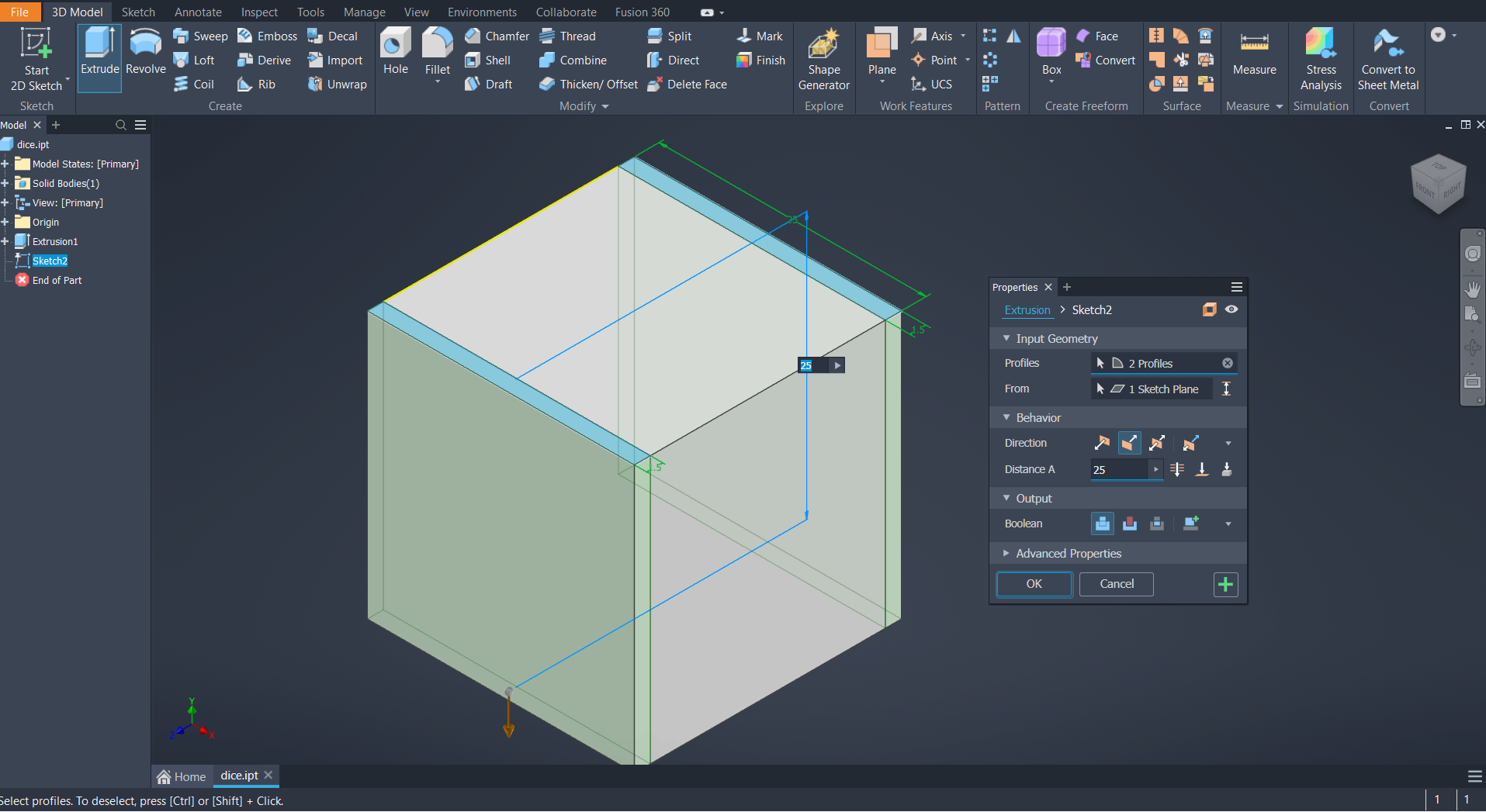1486x812 pixels.
Task: Set direction to Symmetric
Action: [x=1157, y=443]
